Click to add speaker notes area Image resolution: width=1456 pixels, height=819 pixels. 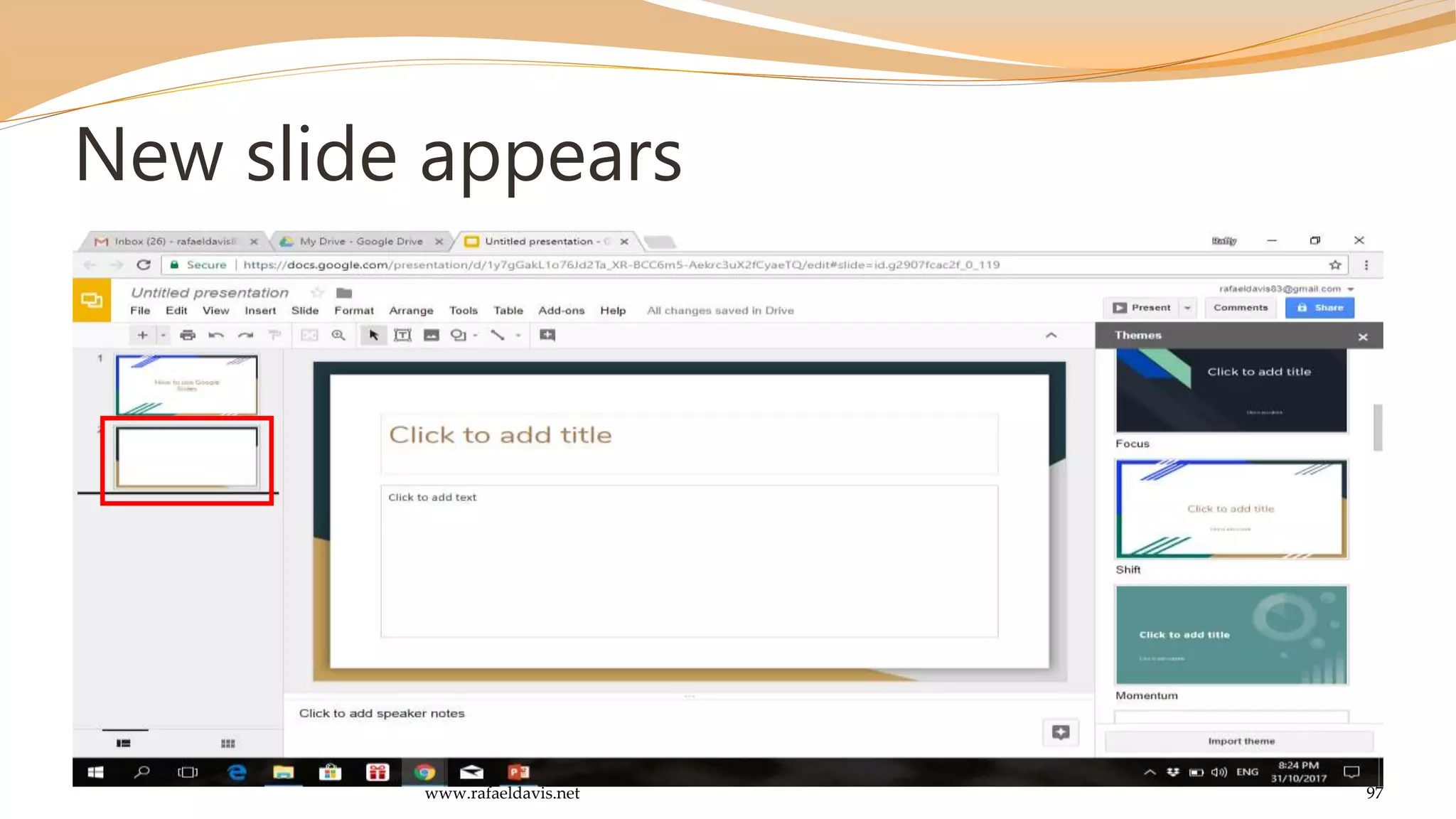(x=382, y=714)
